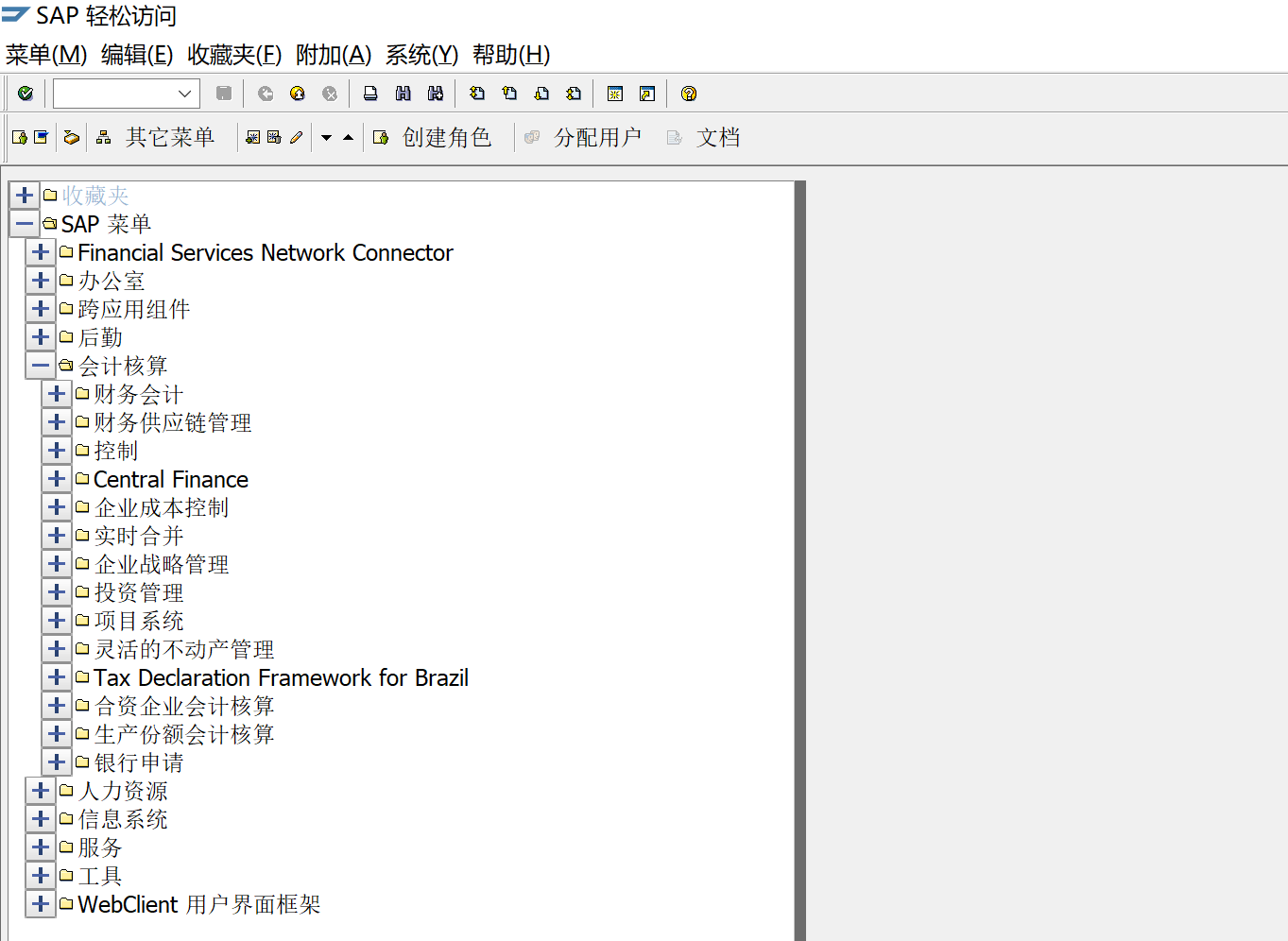Click the Next Page icon
The width and height of the screenshot is (1288, 941).
tap(541, 94)
